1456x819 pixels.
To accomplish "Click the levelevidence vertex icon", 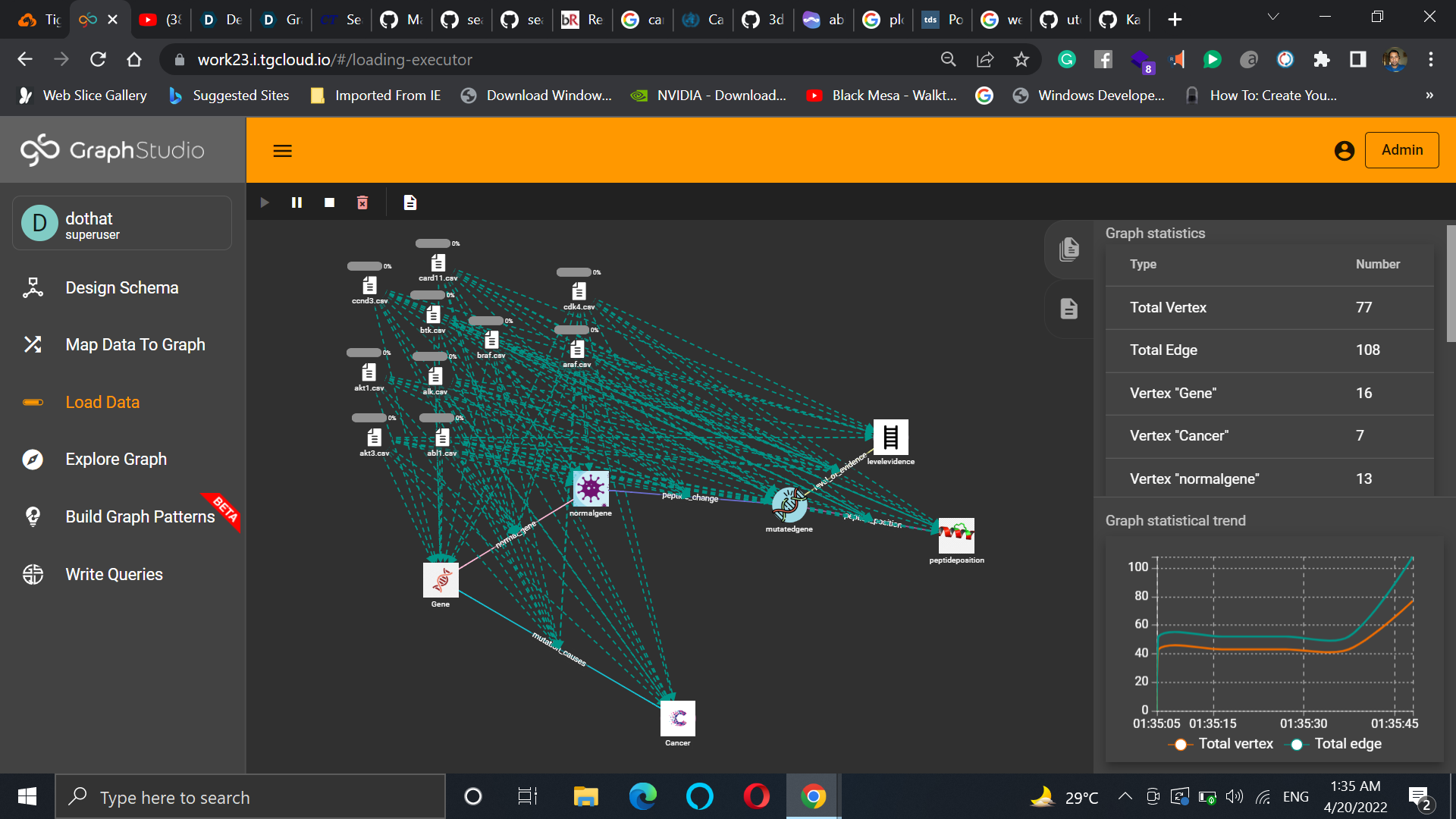I will tap(890, 438).
